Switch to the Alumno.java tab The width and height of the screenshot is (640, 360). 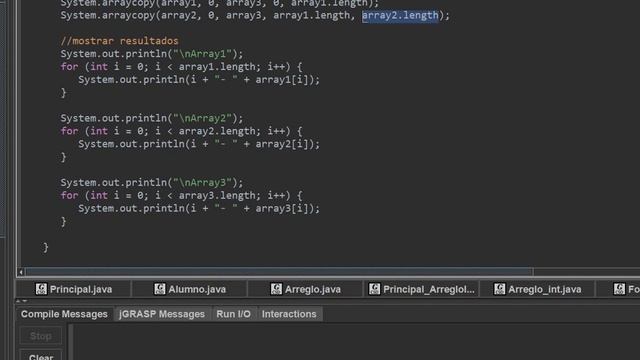tap(190, 289)
